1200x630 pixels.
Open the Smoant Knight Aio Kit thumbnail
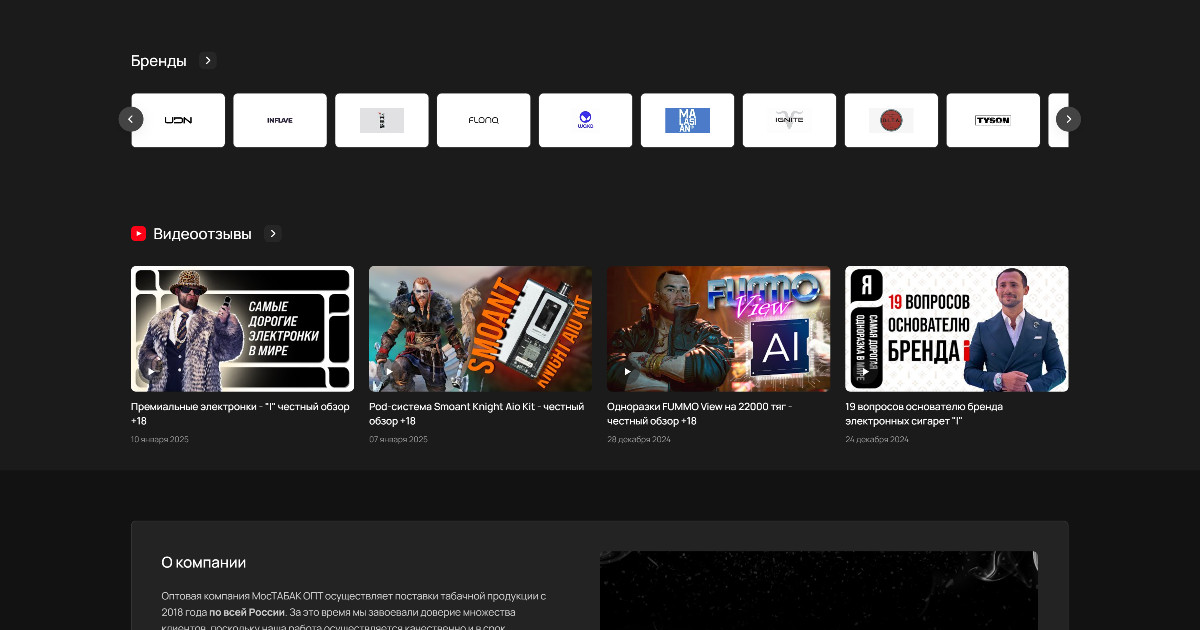click(481, 329)
